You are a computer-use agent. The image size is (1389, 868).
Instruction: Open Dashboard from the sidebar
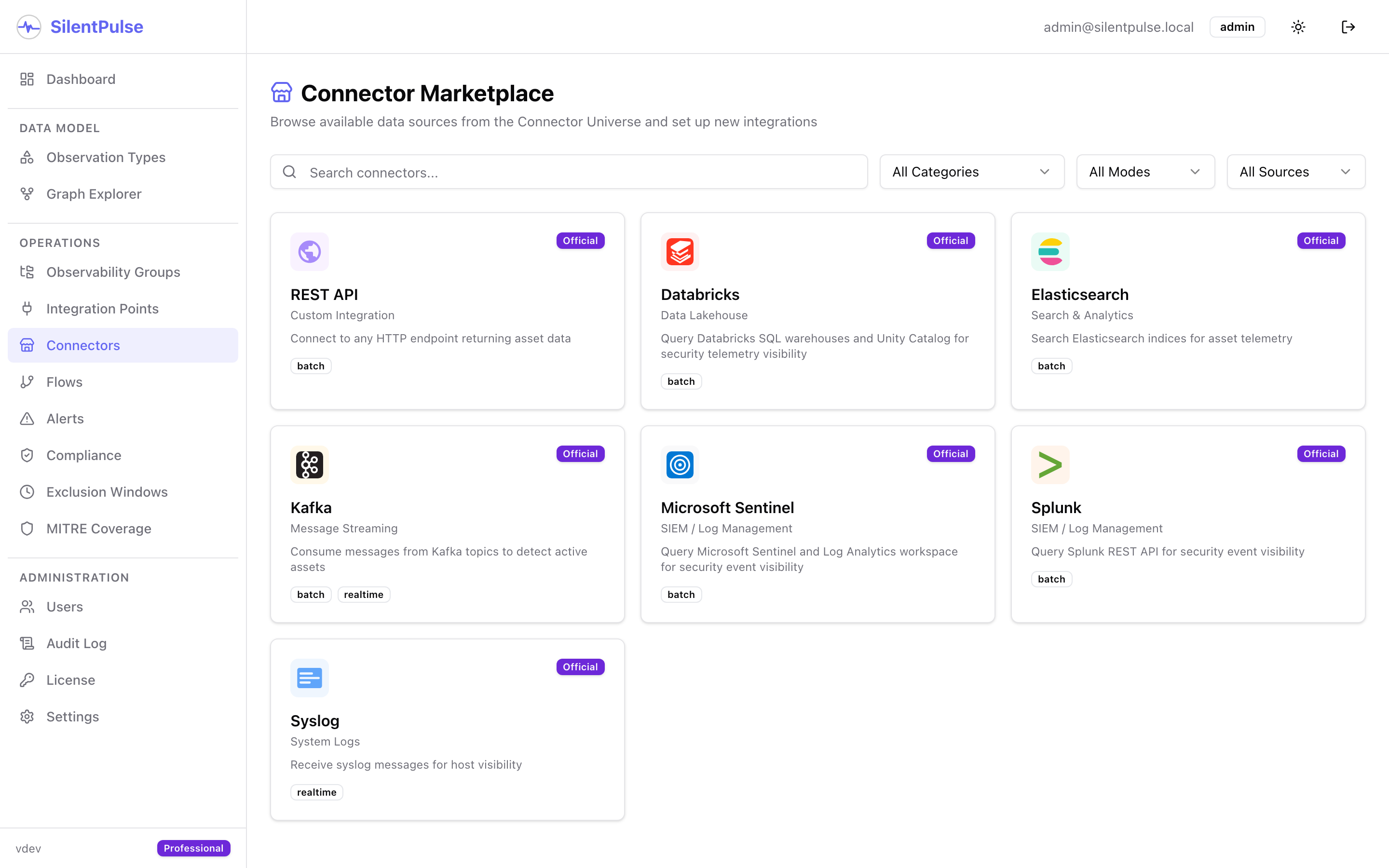pyautogui.click(x=123, y=79)
